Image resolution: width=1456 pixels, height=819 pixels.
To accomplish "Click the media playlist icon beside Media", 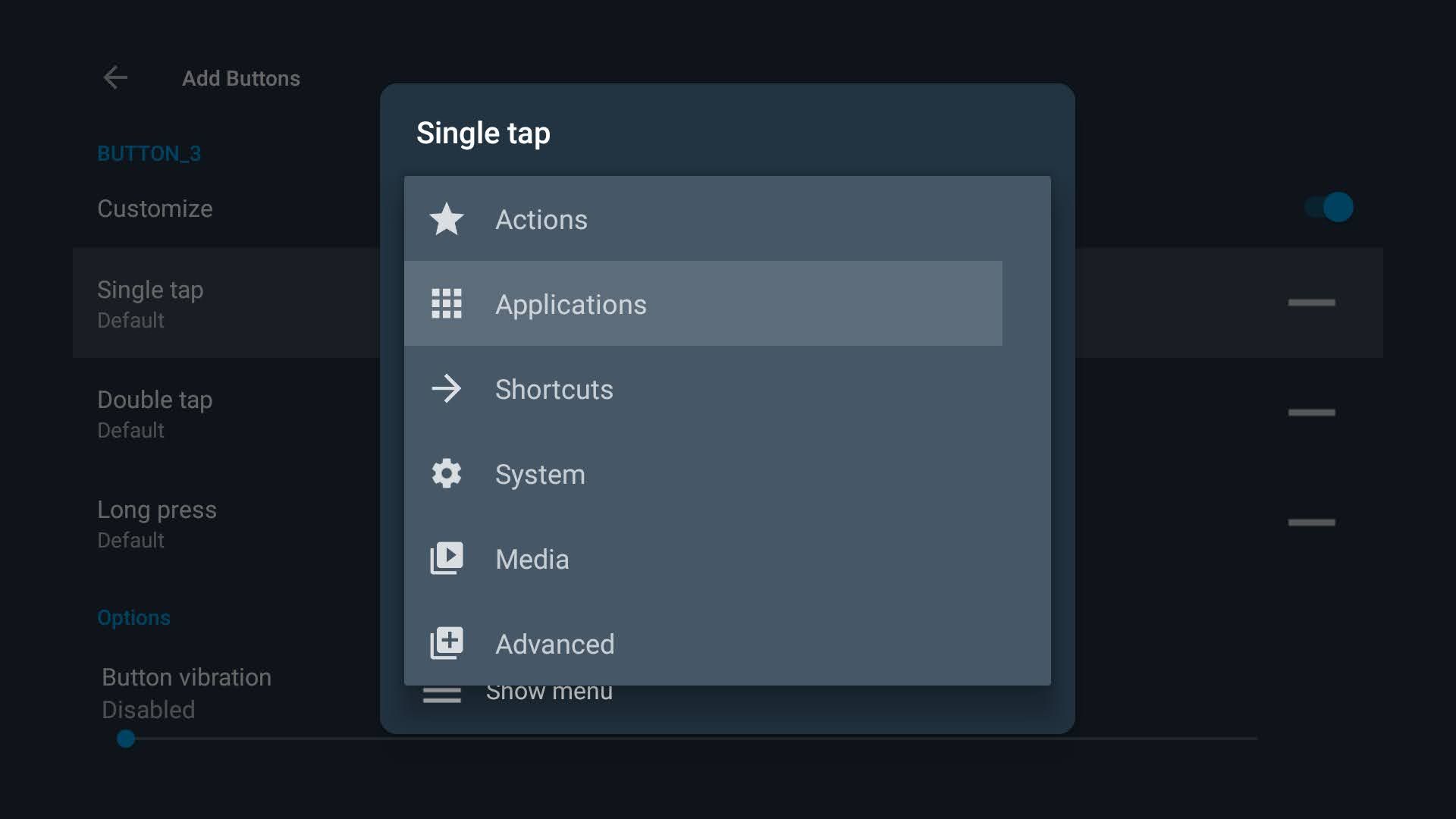I will (x=447, y=558).
